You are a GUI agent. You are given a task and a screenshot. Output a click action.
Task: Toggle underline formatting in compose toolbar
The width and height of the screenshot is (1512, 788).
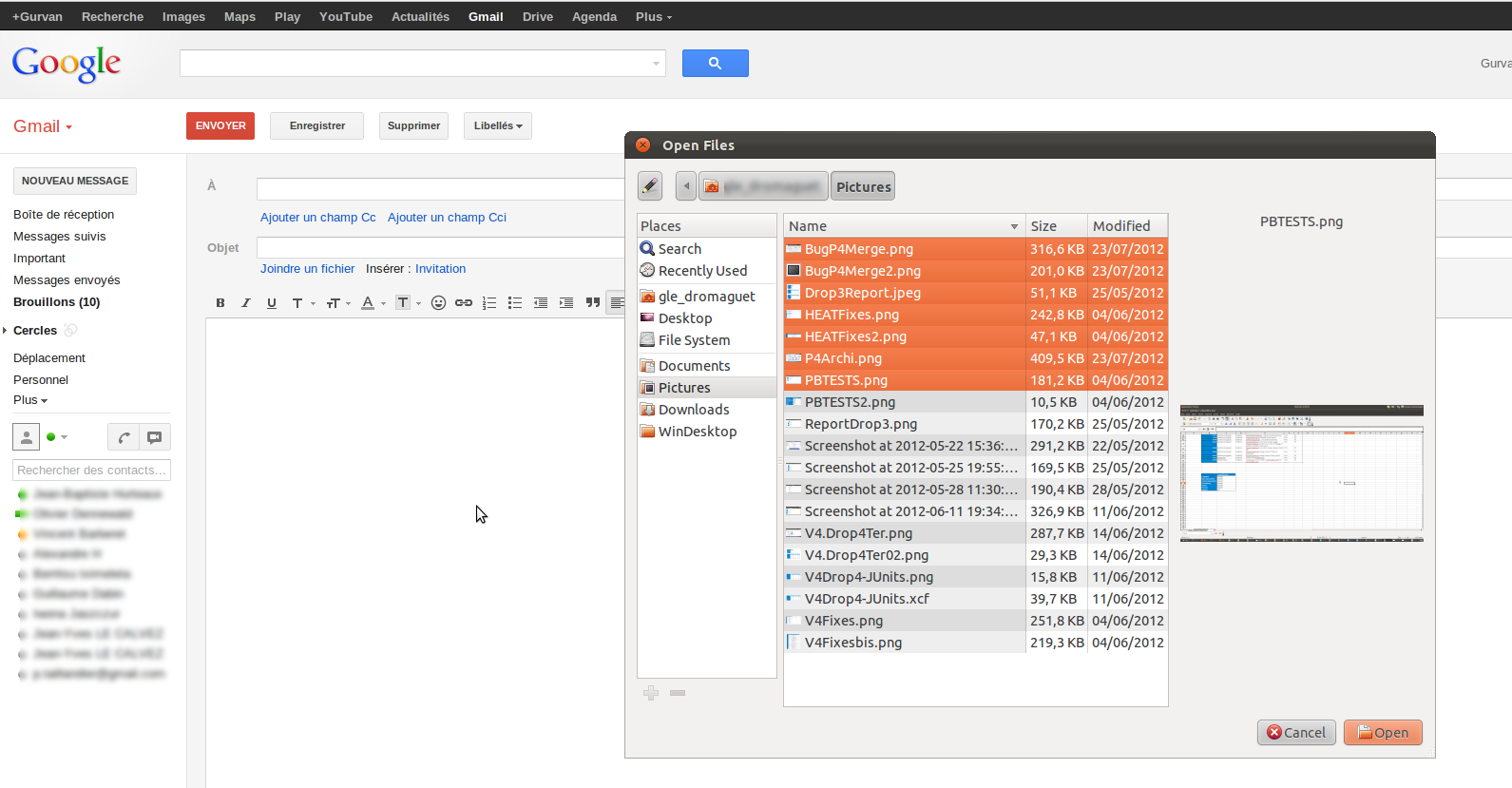(x=272, y=303)
